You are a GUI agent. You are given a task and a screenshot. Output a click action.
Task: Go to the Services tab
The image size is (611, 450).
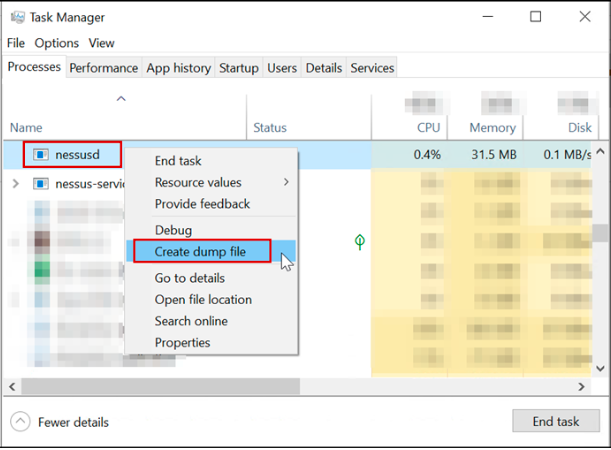click(372, 68)
